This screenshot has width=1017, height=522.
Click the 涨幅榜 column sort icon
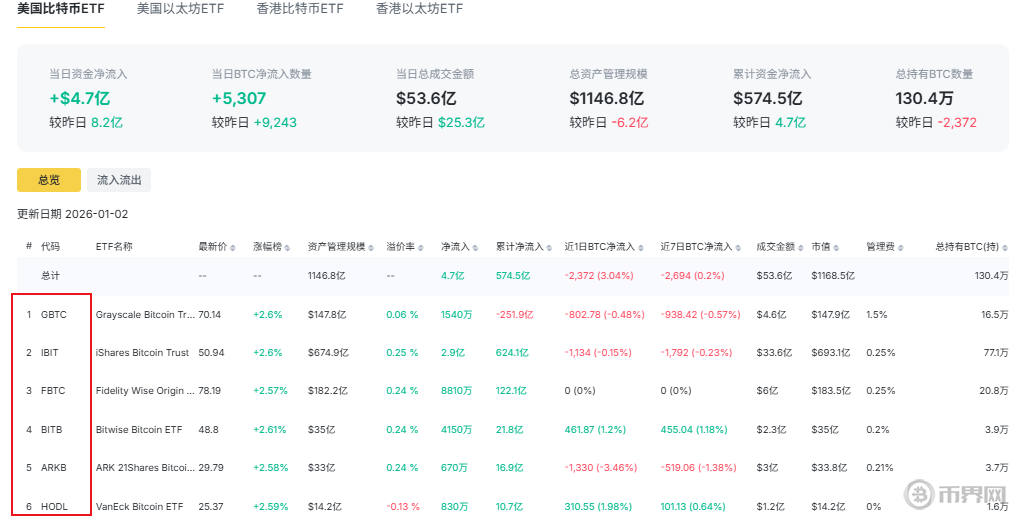289,247
